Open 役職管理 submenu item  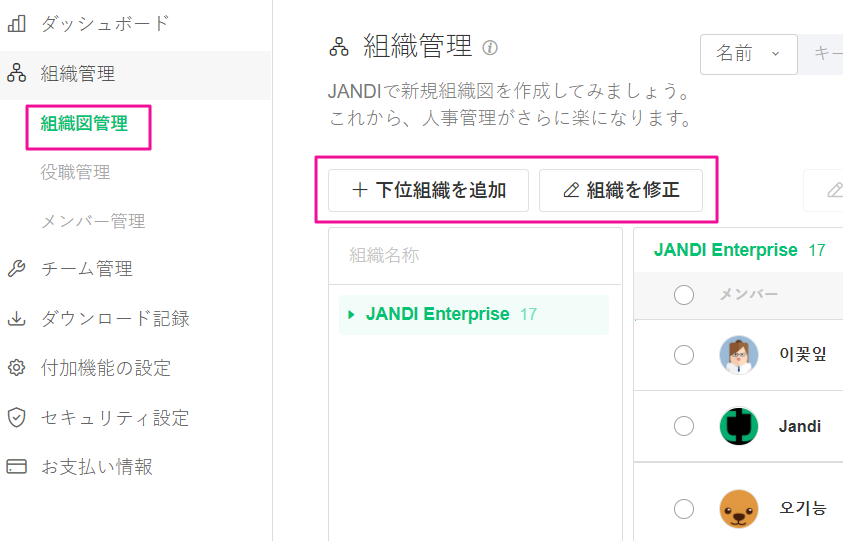75,172
